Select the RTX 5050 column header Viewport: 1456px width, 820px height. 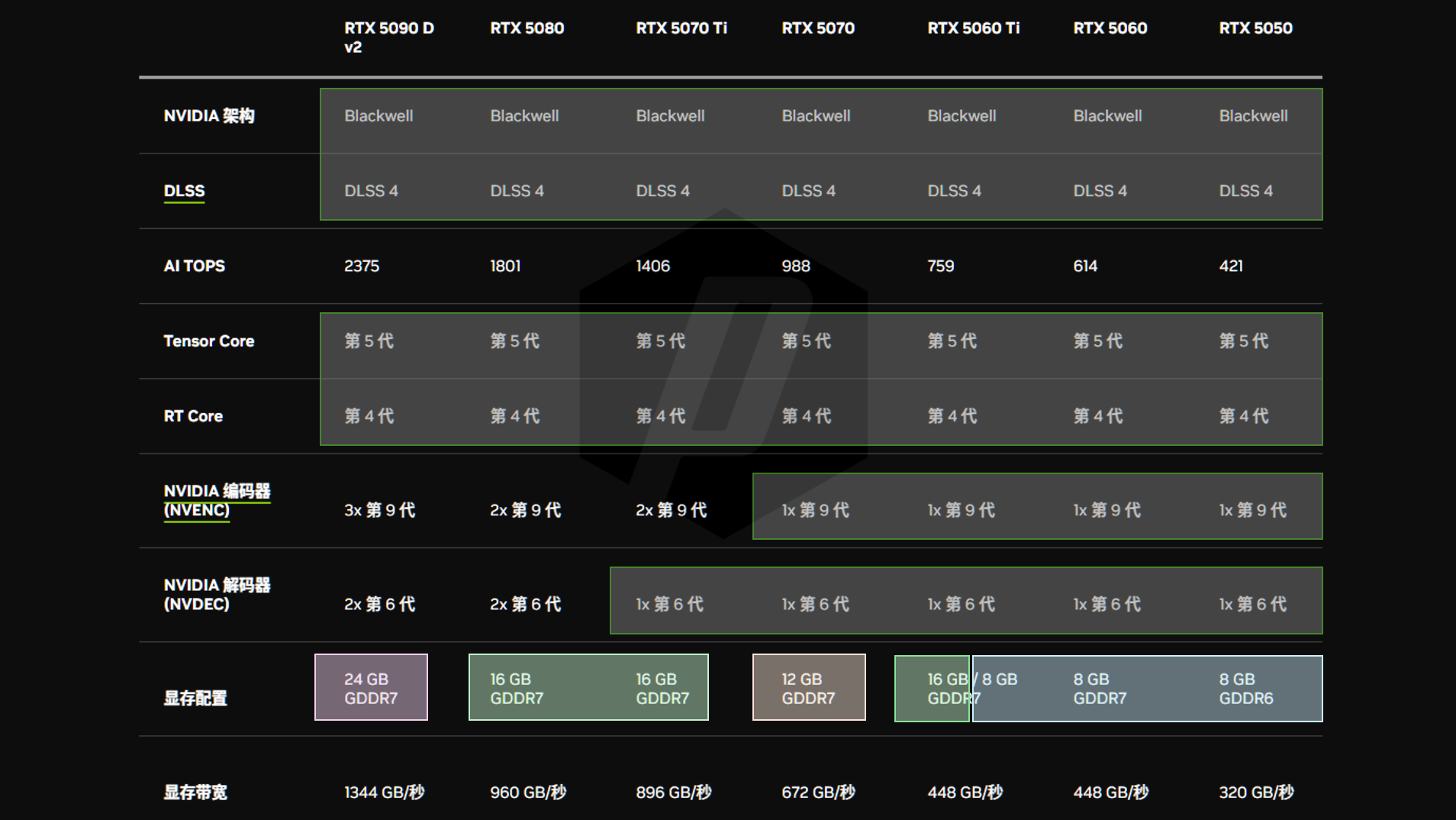tap(1255, 28)
